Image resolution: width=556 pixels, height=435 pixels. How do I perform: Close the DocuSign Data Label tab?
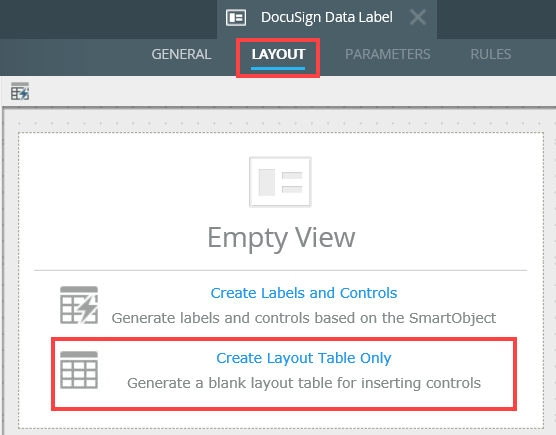(418, 17)
